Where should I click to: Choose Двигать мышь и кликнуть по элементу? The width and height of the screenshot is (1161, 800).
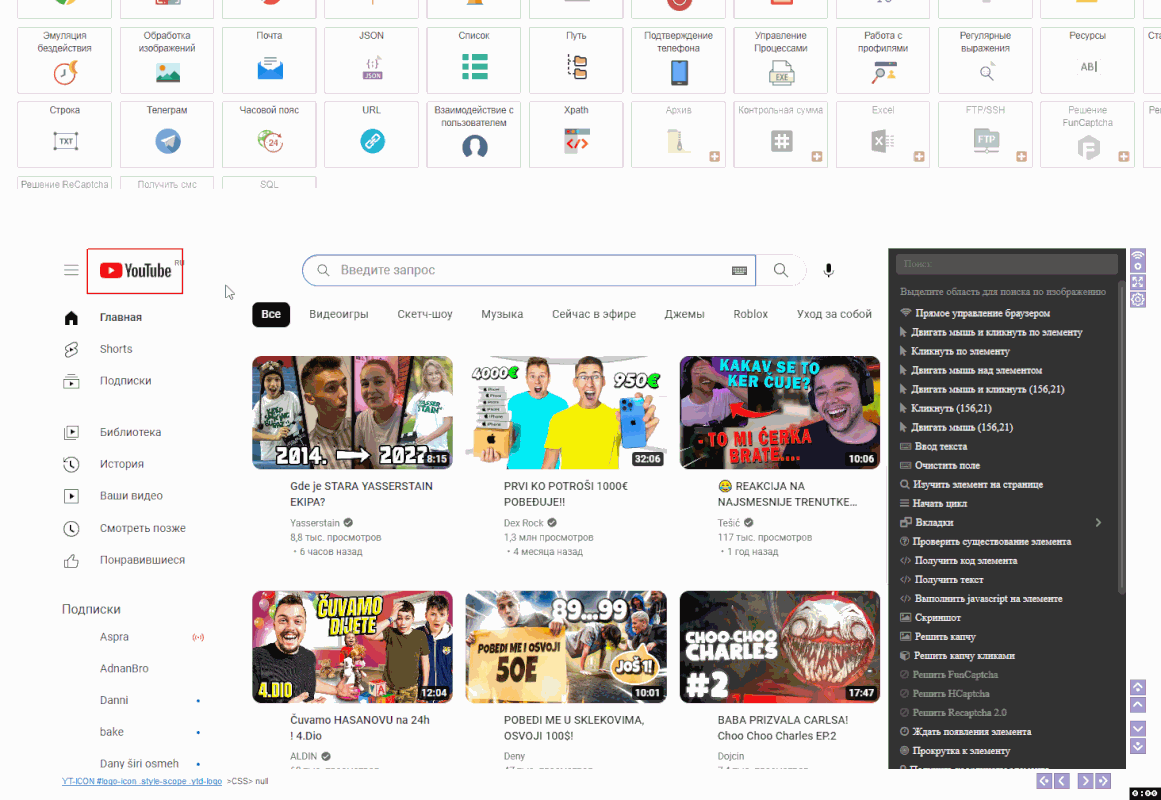996,333
